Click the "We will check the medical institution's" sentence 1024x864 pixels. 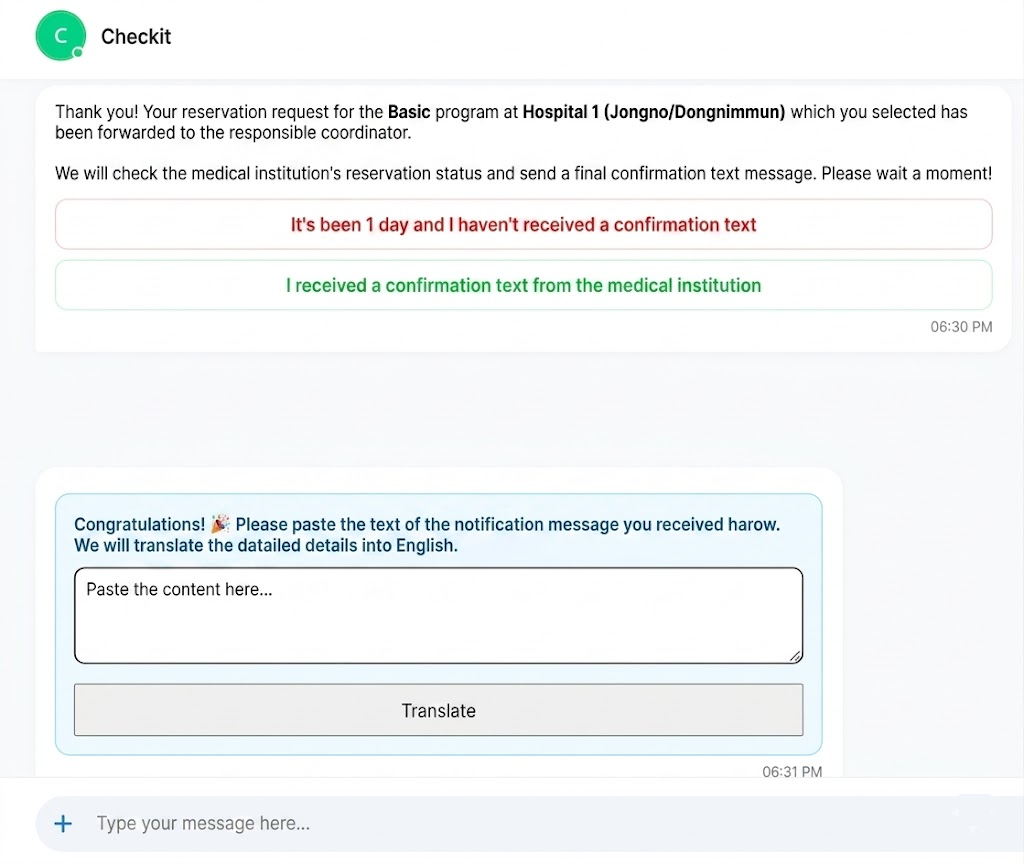(x=523, y=174)
